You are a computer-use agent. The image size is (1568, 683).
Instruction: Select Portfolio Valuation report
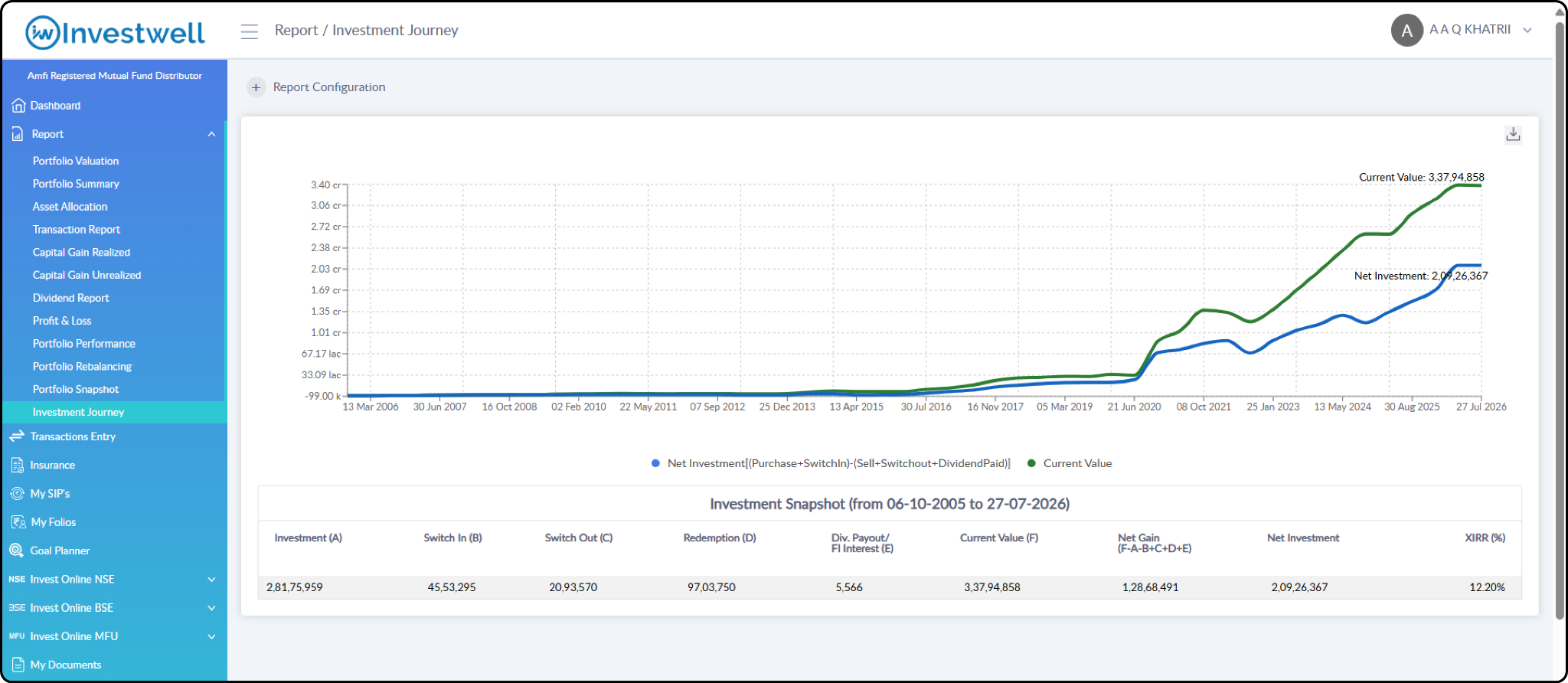tap(76, 161)
